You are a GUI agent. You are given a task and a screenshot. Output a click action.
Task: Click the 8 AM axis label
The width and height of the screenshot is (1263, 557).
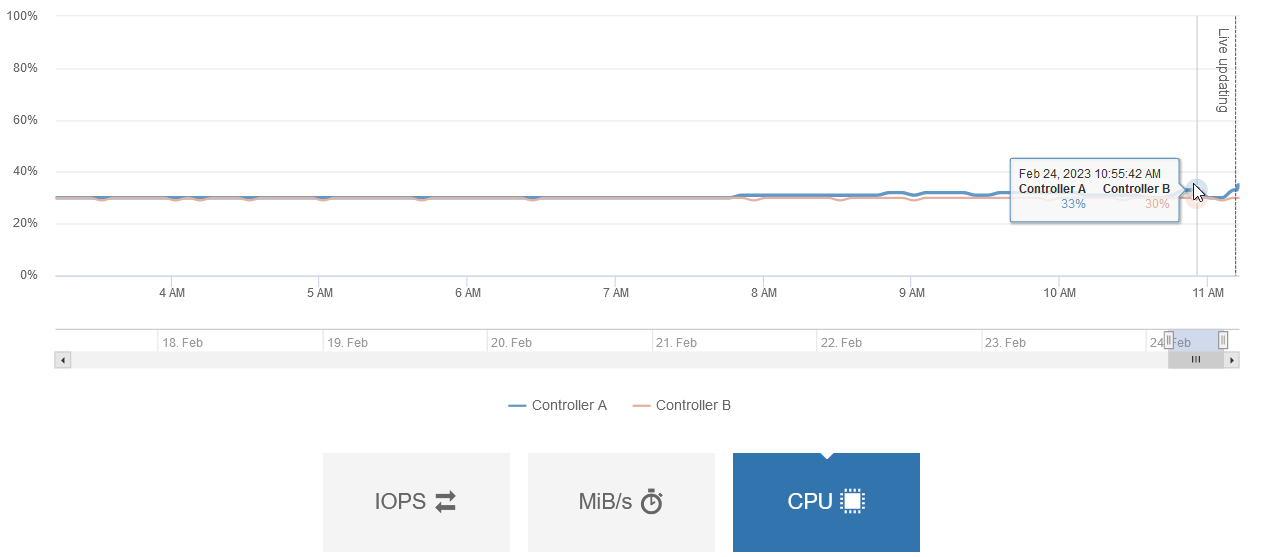tap(763, 294)
